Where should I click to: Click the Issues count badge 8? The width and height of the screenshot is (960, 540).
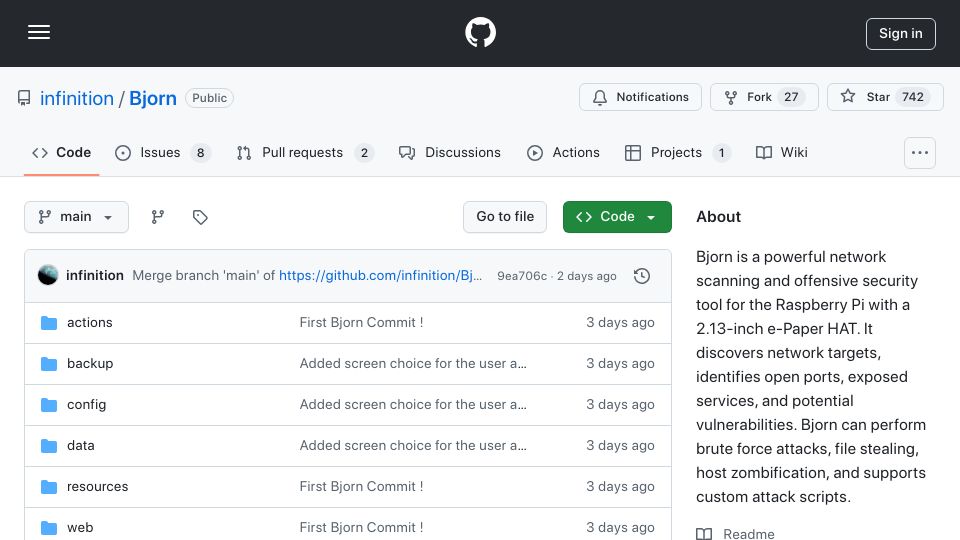pyautogui.click(x=200, y=152)
